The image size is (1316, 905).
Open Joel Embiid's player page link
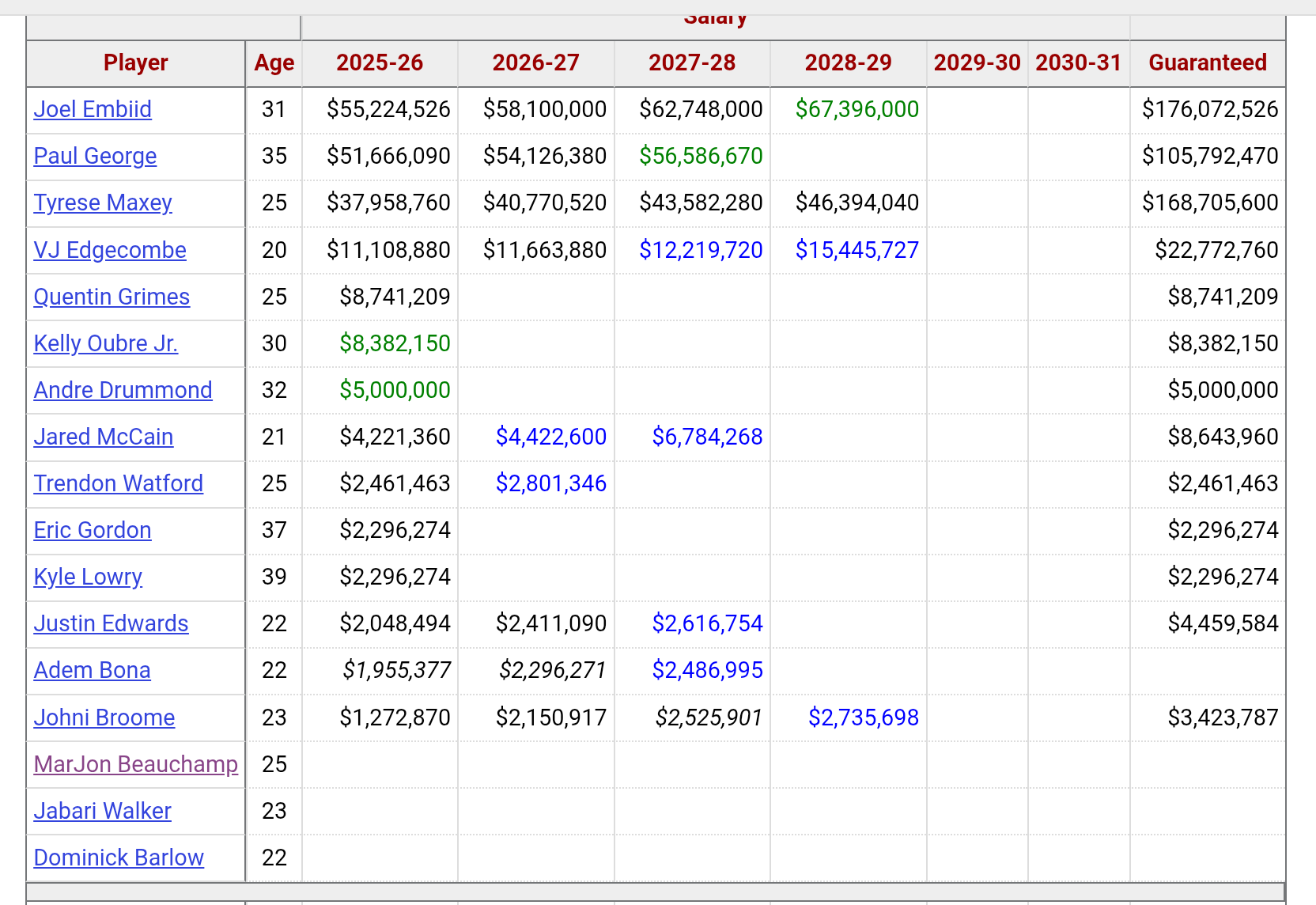(93, 109)
